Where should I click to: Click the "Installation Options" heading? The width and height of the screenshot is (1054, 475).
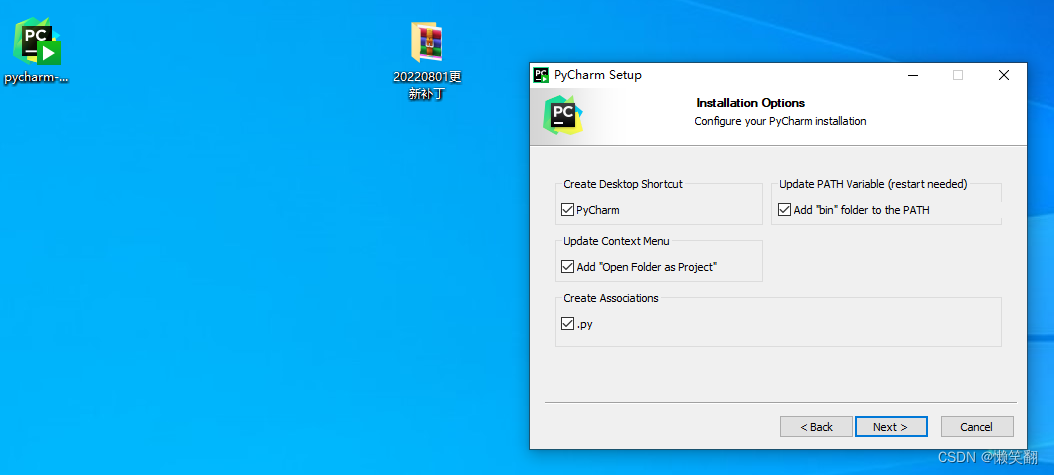751,103
